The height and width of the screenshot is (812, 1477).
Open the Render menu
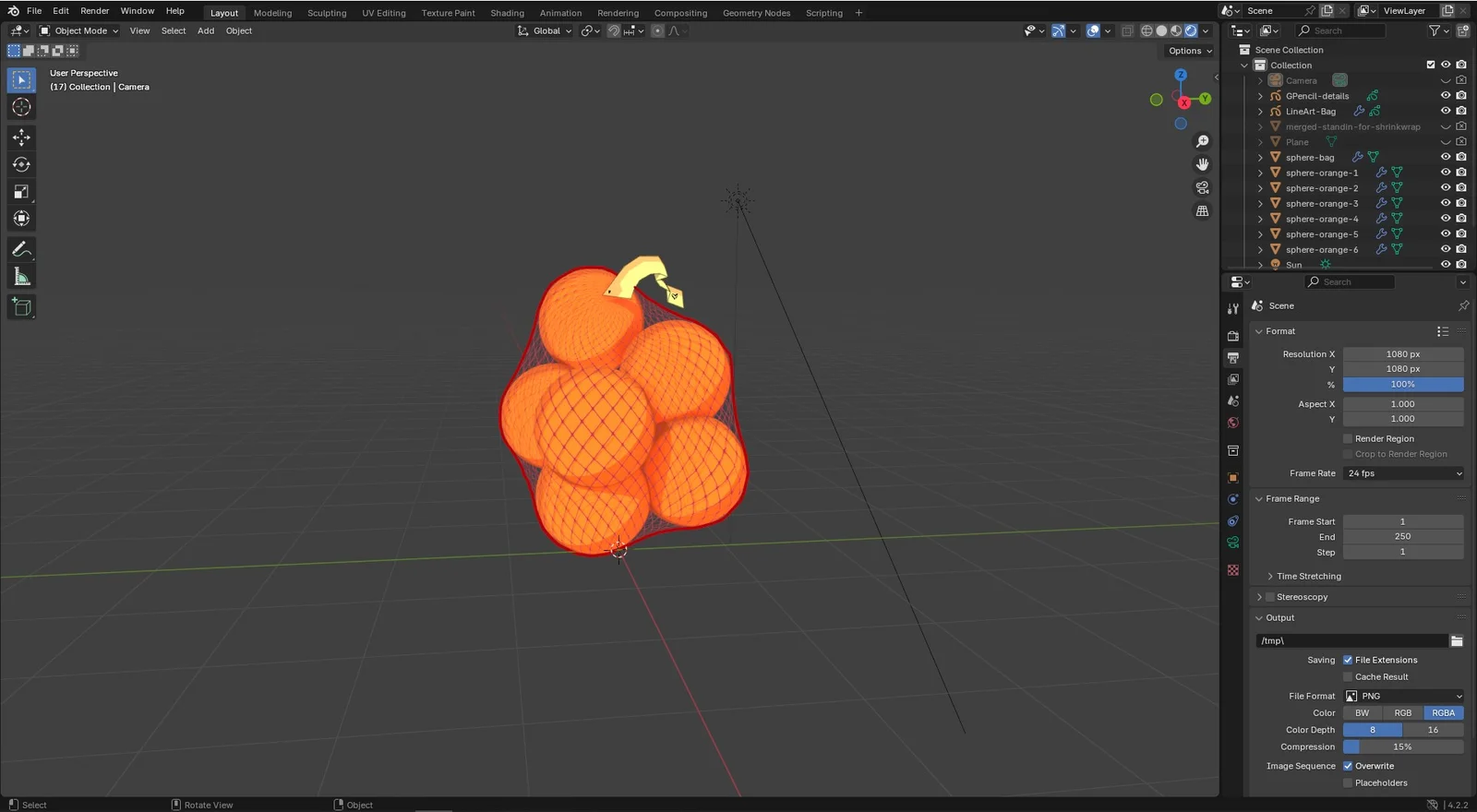pos(94,11)
